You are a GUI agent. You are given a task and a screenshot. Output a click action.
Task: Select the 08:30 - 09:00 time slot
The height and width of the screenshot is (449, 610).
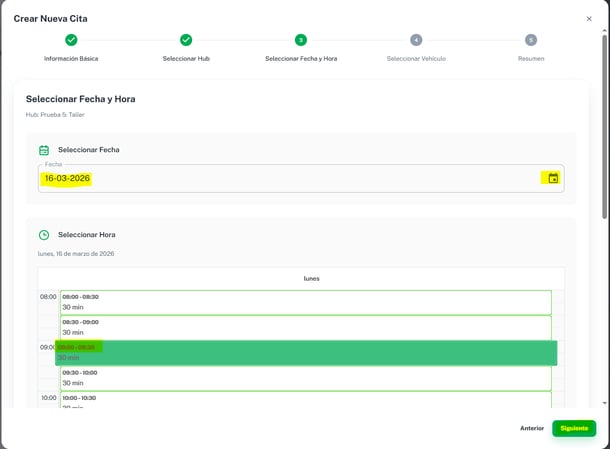point(306,328)
